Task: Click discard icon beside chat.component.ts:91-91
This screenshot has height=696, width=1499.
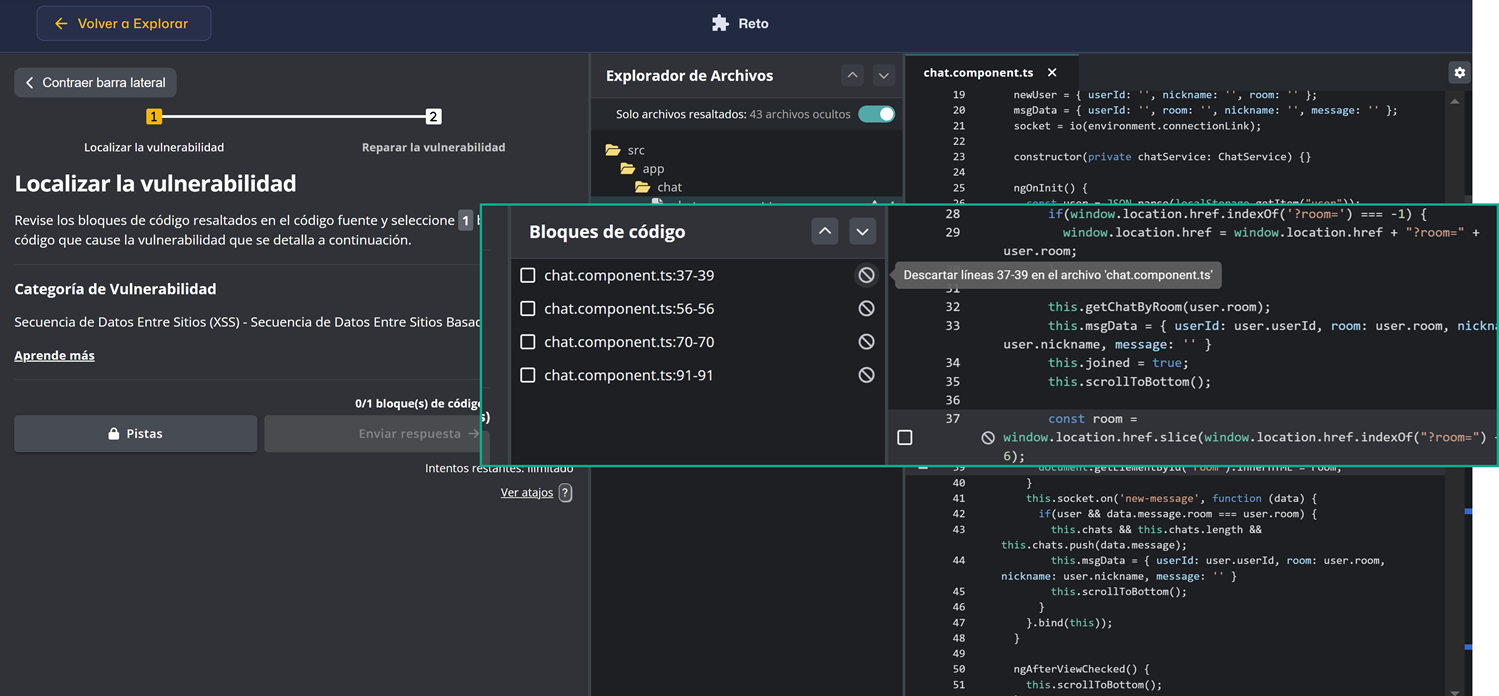Action: click(x=866, y=375)
